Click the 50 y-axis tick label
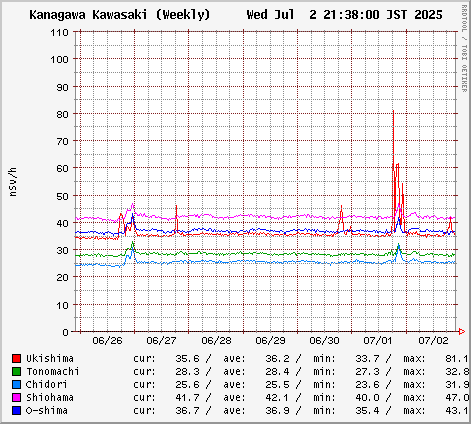The image size is (471, 424). (62, 196)
